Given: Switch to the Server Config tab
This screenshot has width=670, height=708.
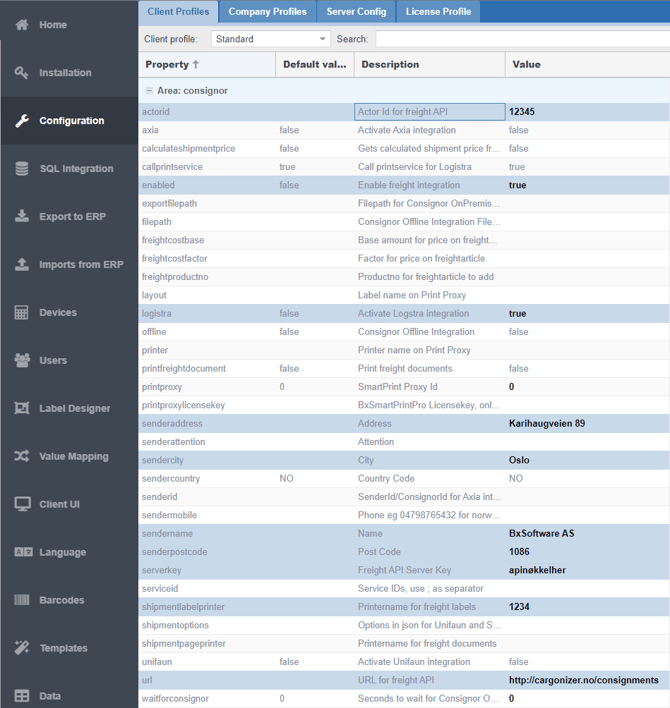Looking at the screenshot, I should point(356,12).
